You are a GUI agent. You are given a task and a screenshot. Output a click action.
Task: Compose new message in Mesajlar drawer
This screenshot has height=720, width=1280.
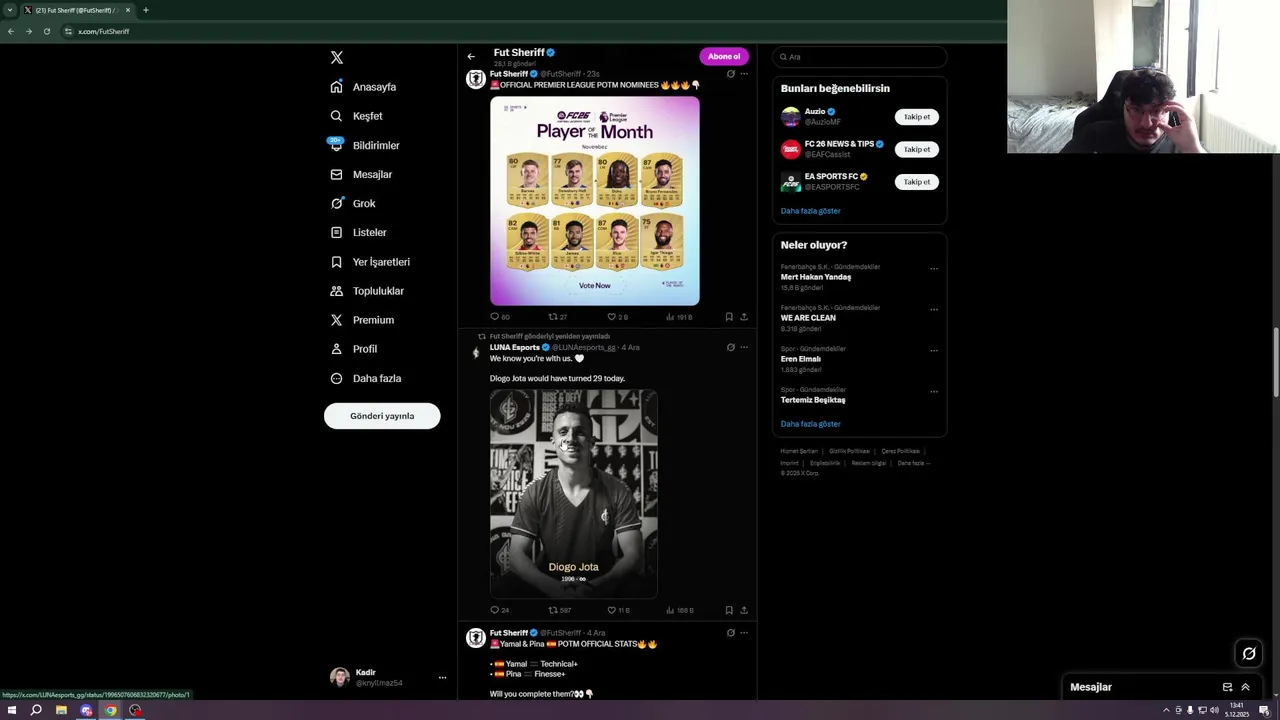click(1227, 687)
